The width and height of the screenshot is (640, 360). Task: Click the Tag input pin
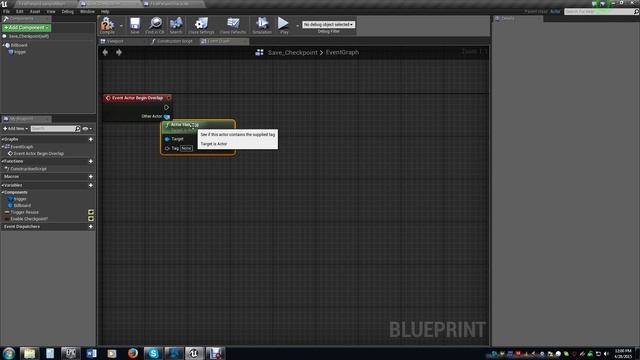pos(167,148)
